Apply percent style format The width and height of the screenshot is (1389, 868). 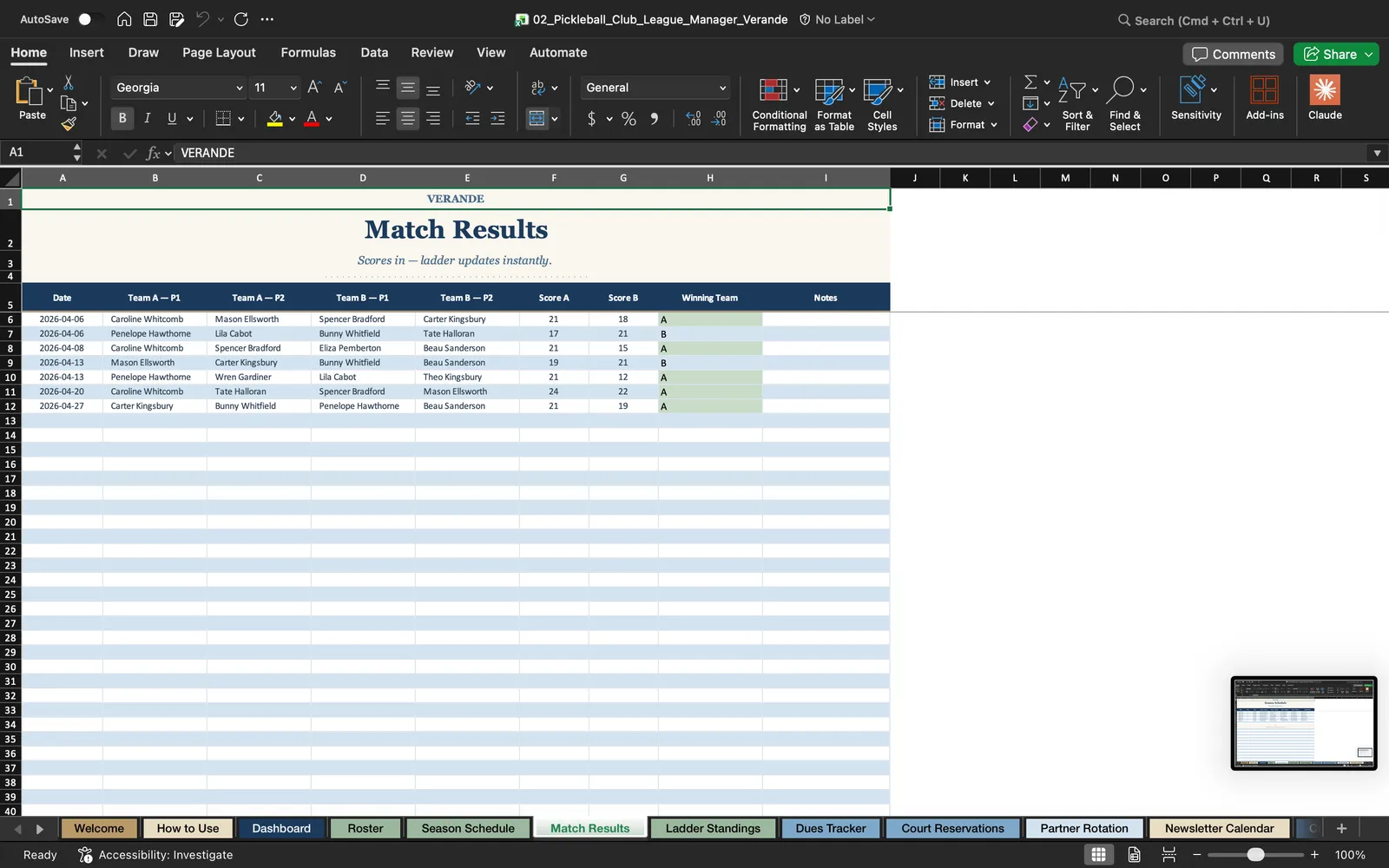pos(629,119)
